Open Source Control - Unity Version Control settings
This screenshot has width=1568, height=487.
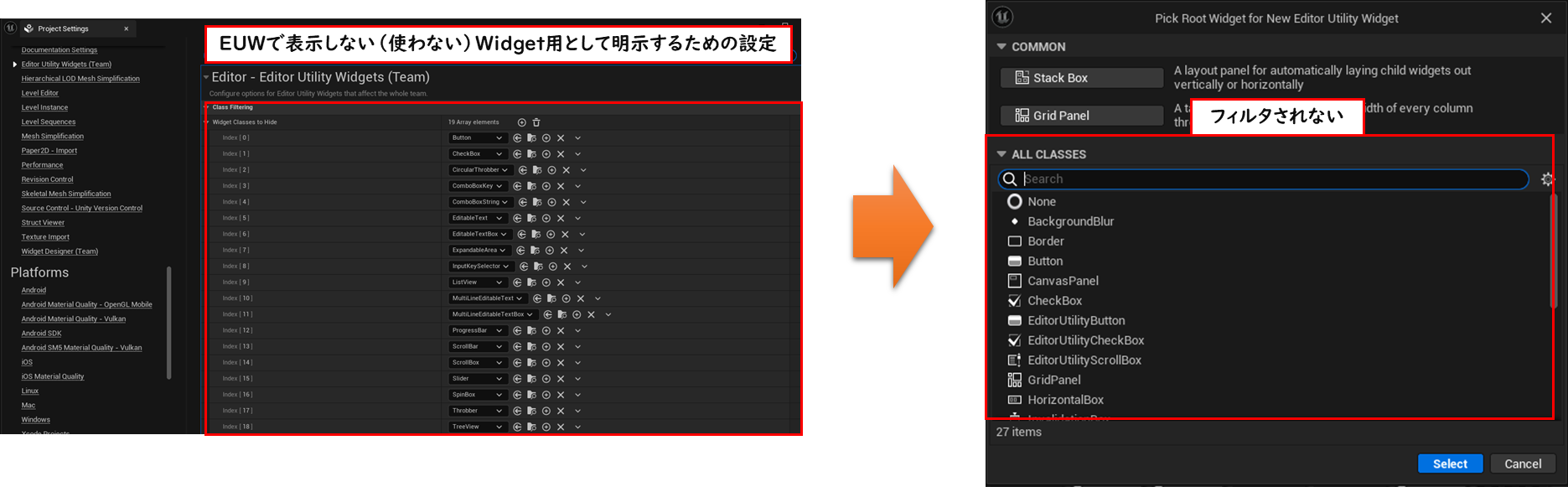click(x=82, y=209)
